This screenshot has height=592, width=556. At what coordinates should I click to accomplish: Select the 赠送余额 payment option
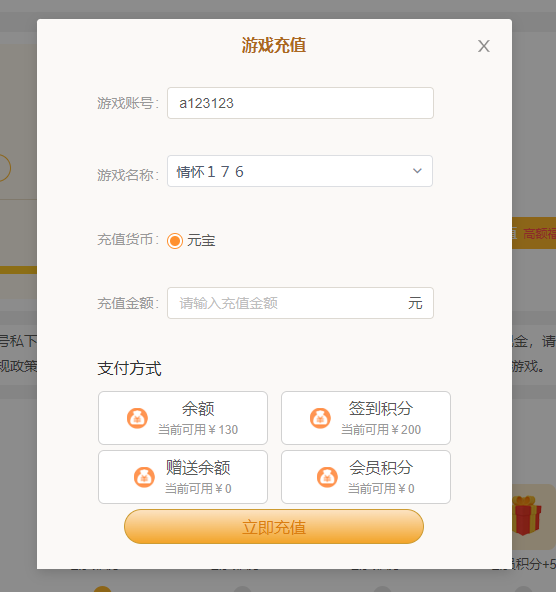(x=183, y=477)
